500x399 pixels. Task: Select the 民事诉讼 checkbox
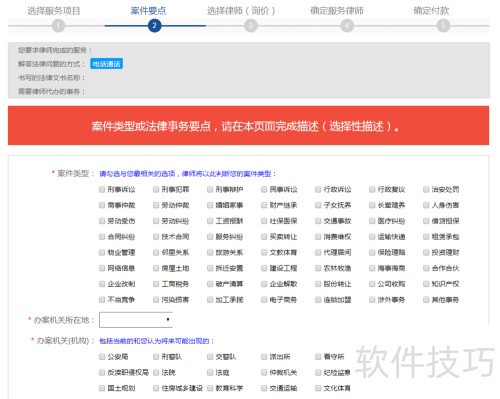[264, 189]
